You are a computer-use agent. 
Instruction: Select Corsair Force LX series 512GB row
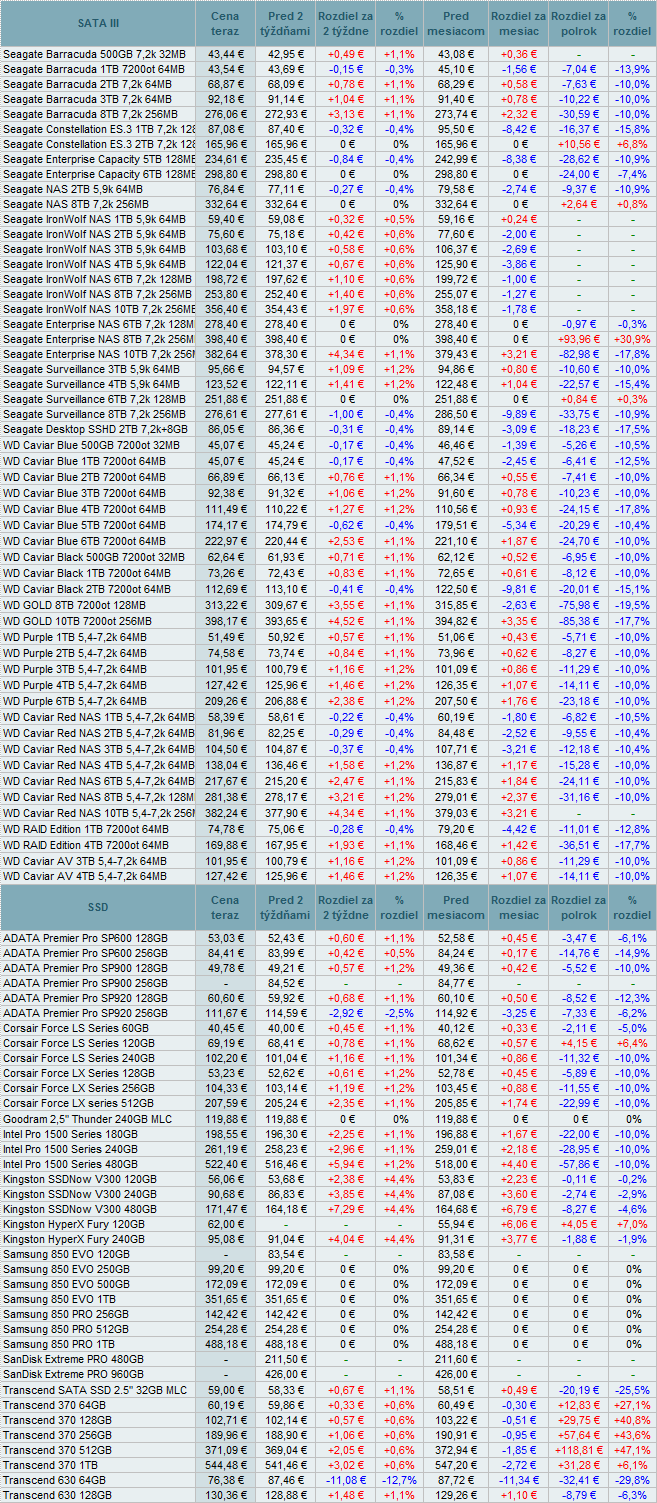coord(328,1104)
